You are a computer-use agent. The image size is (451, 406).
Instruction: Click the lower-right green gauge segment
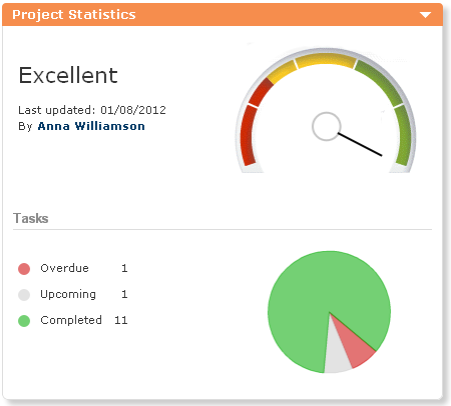pyautogui.click(x=404, y=135)
